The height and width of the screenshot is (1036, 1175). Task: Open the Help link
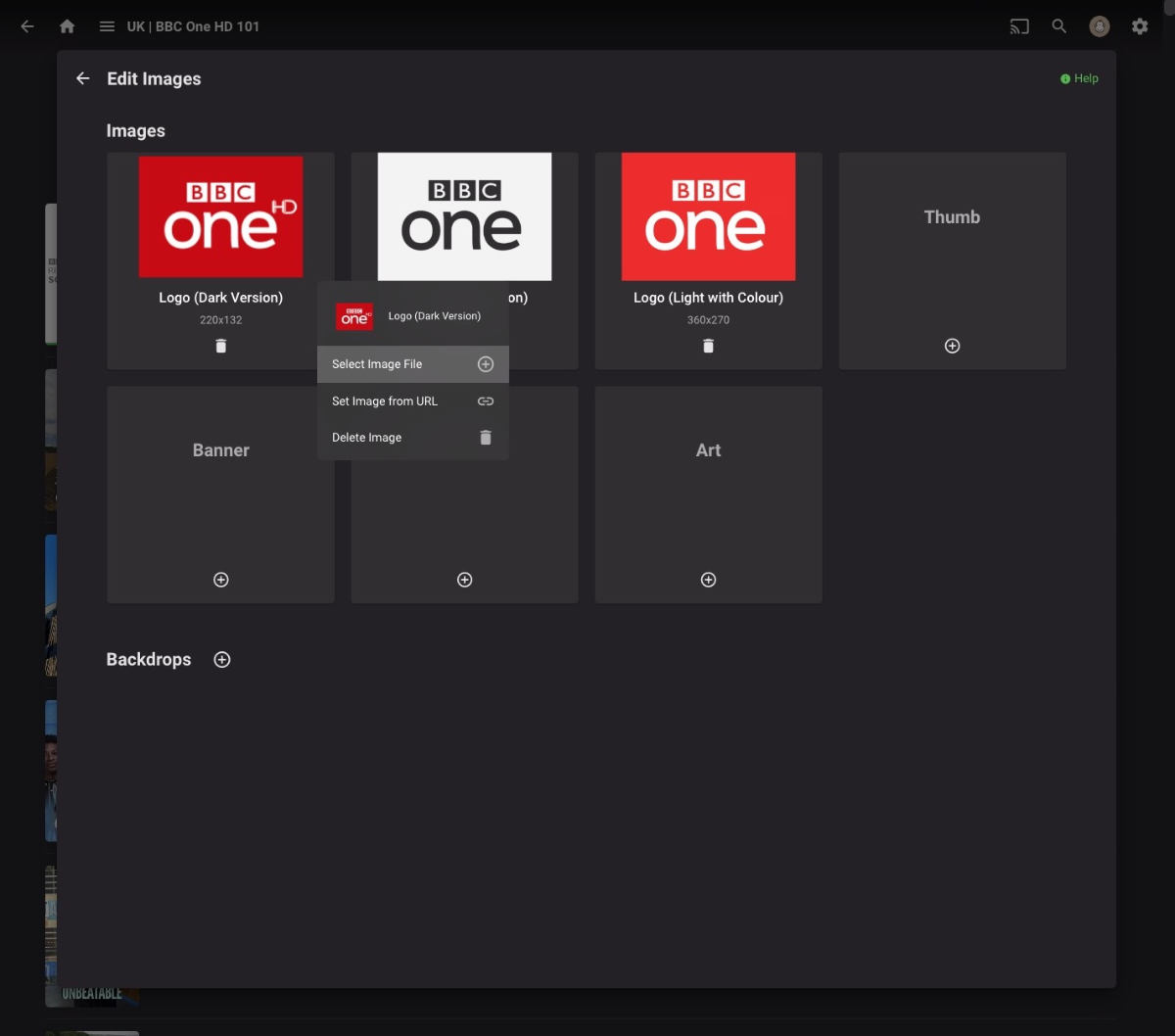pos(1080,78)
